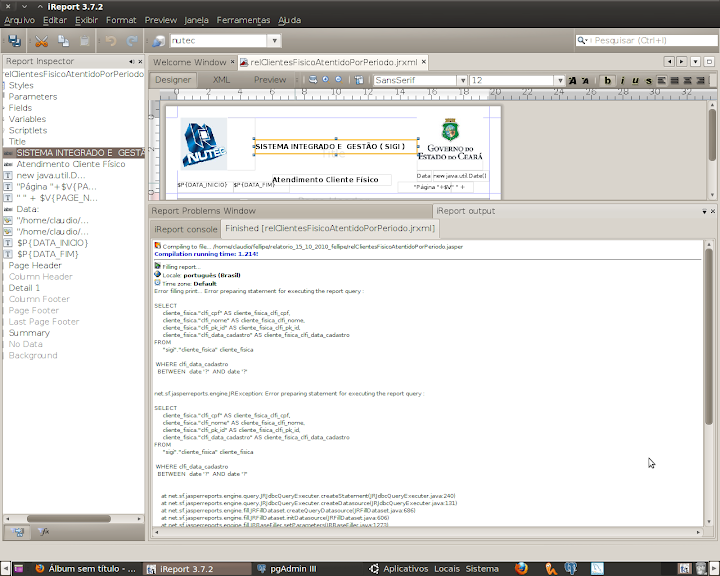Click the formula fx icon in inspector footer
Viewport: 720px width, 576px height.
click(x=44, y=532)
